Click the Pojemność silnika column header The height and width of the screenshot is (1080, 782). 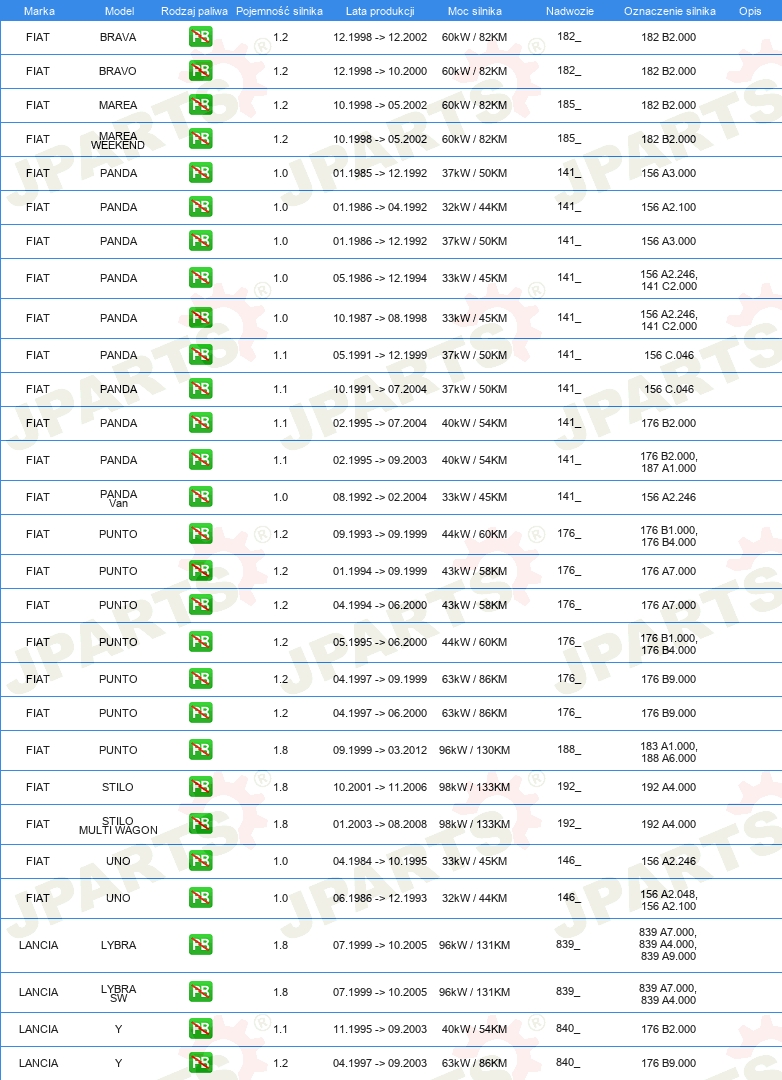pos(279,11)
